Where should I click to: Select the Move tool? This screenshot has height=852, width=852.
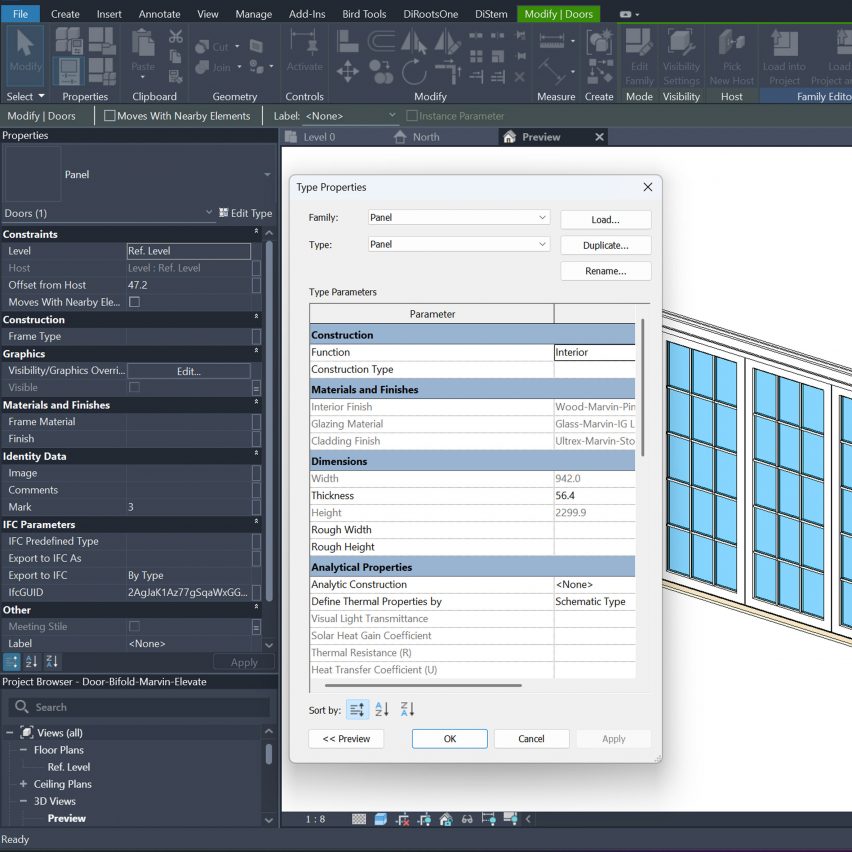347,72
